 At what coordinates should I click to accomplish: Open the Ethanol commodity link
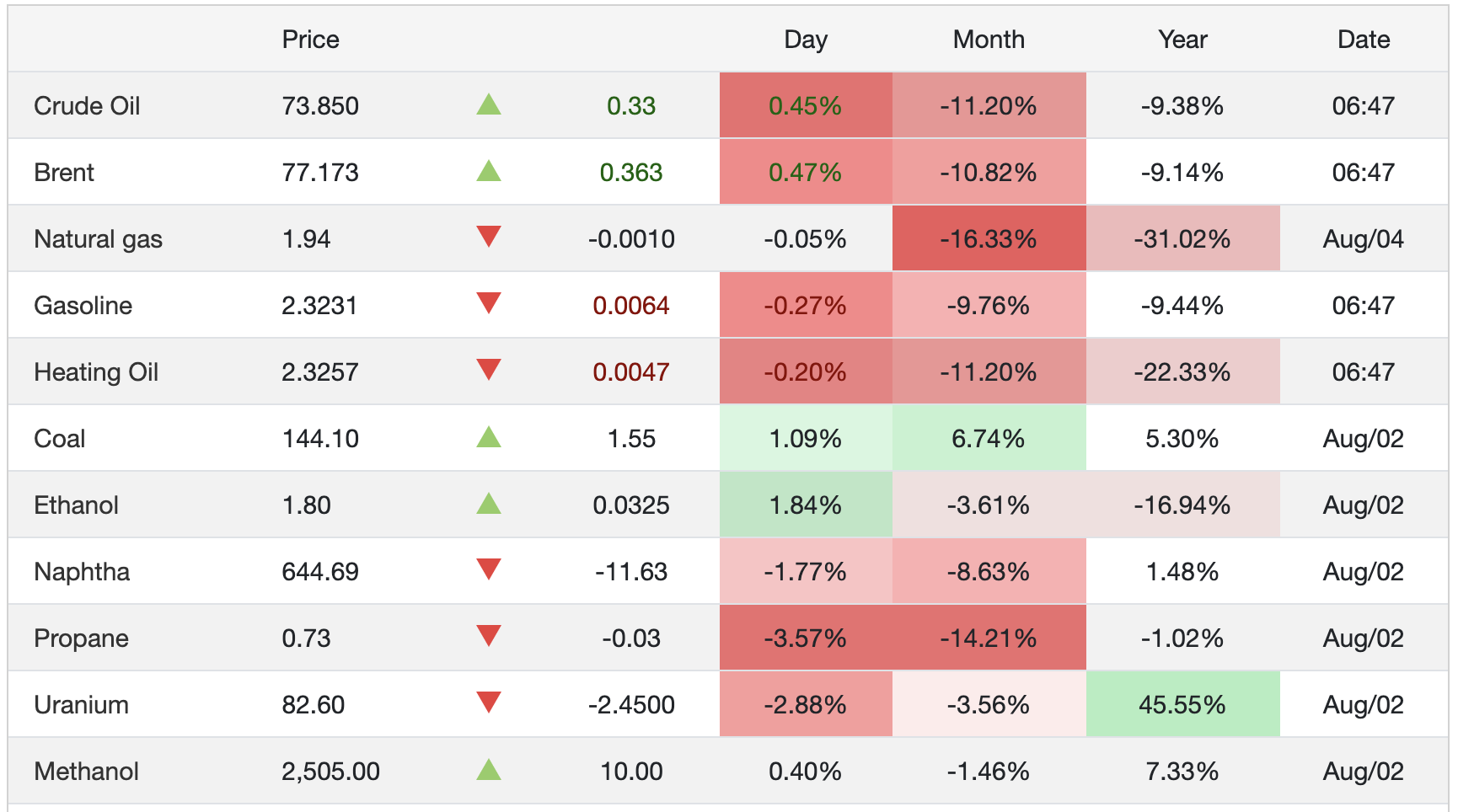[x=76, y=505]
